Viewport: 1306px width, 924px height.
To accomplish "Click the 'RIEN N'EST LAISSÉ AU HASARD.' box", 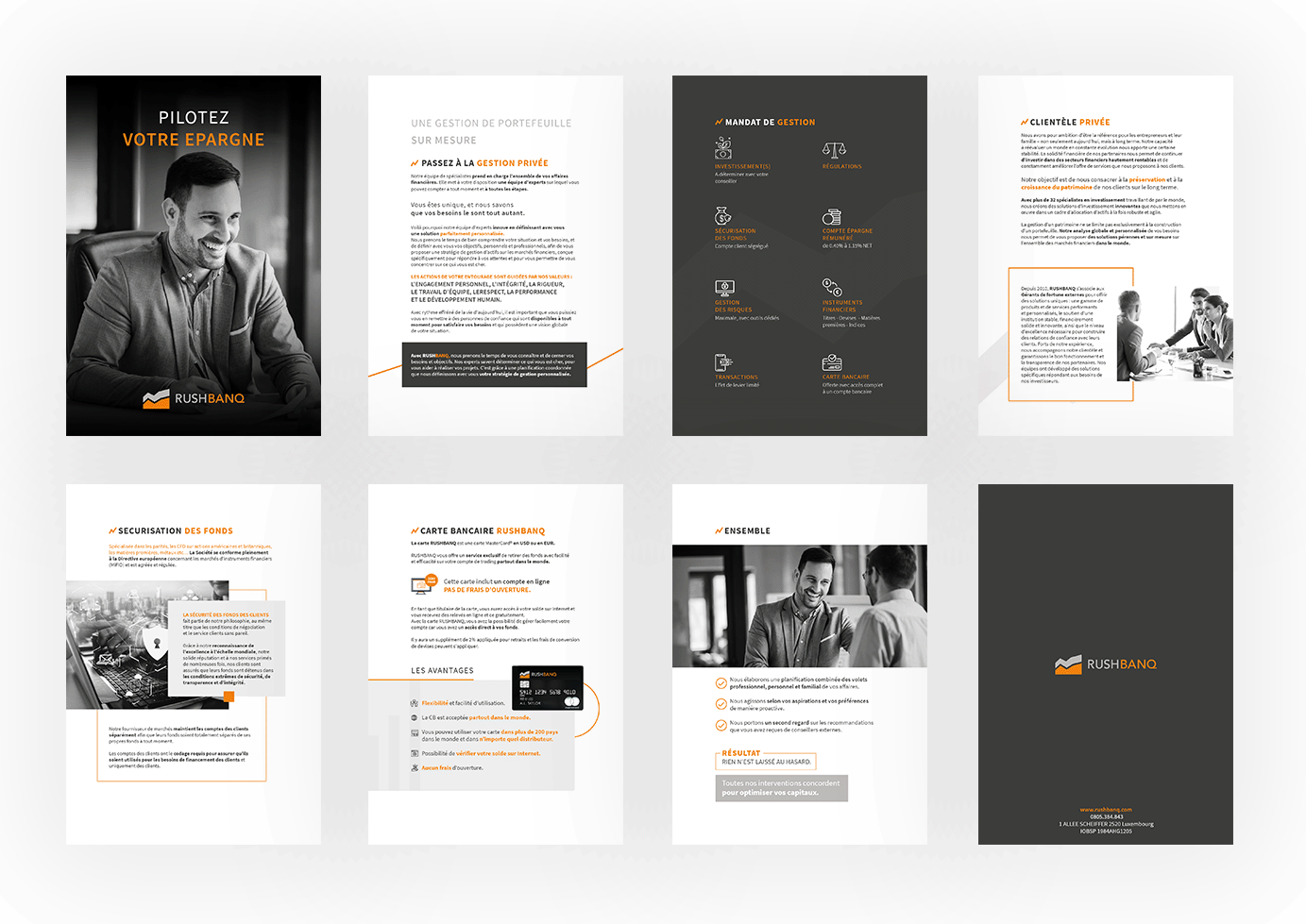I will (x=766, y=762).
